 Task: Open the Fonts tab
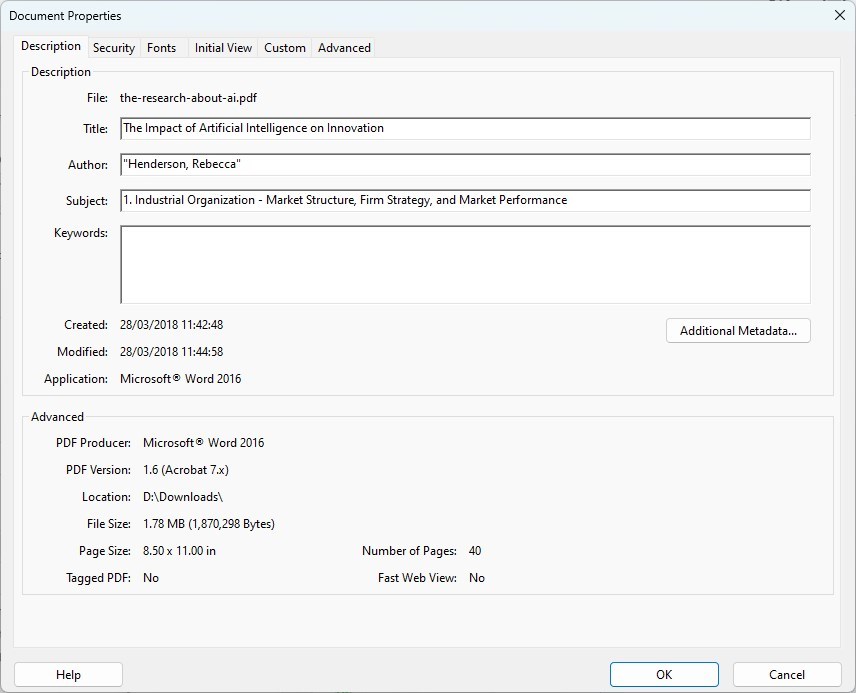coord(161,48)
